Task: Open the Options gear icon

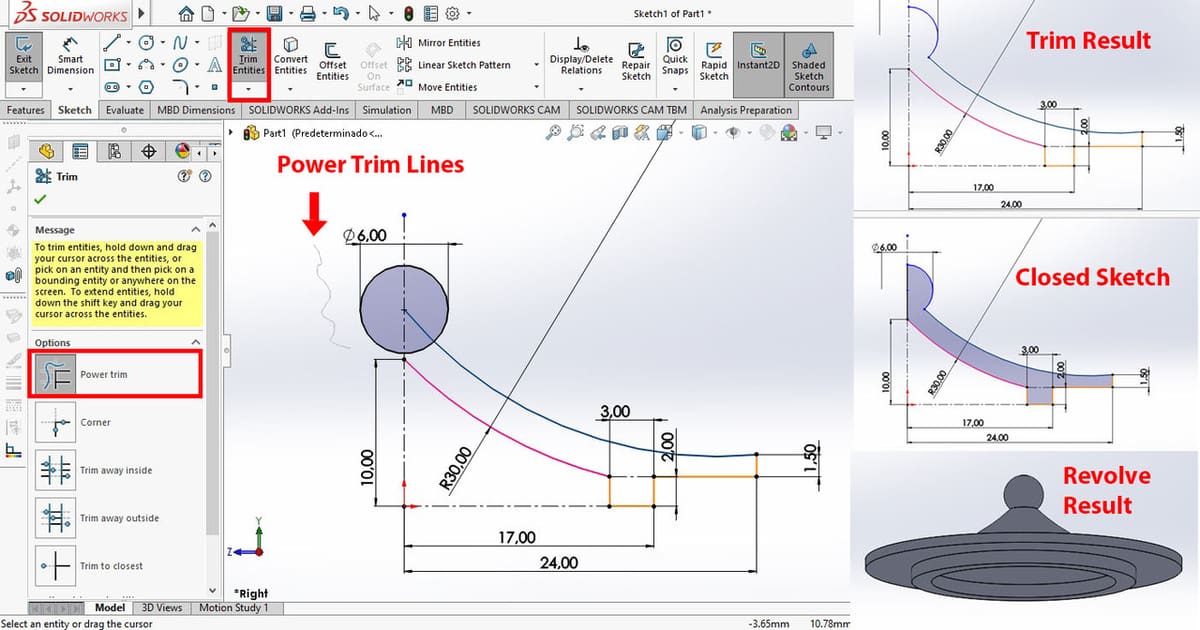Action: pos(452,13)
